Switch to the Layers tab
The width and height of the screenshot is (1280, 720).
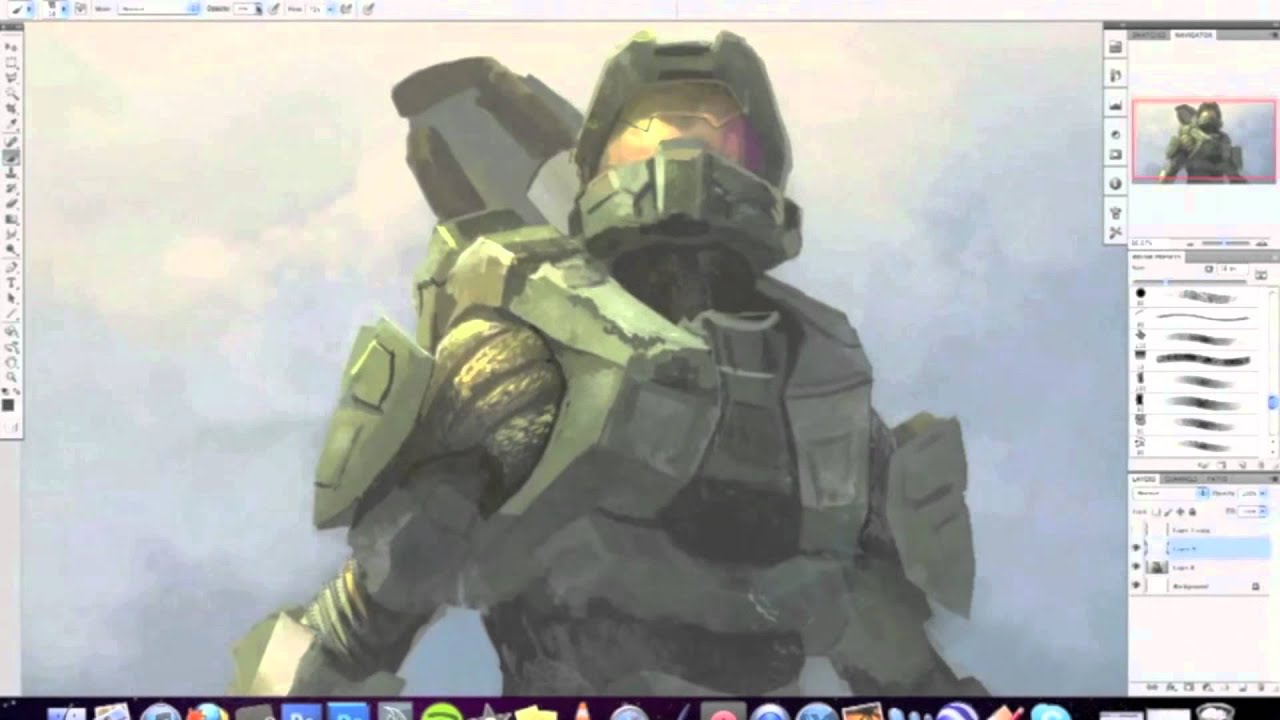[1145, 479]
